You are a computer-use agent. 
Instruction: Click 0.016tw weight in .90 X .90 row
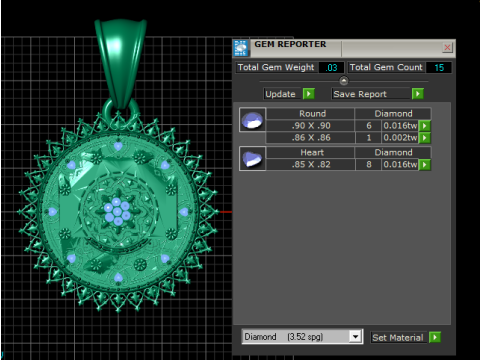400,126
